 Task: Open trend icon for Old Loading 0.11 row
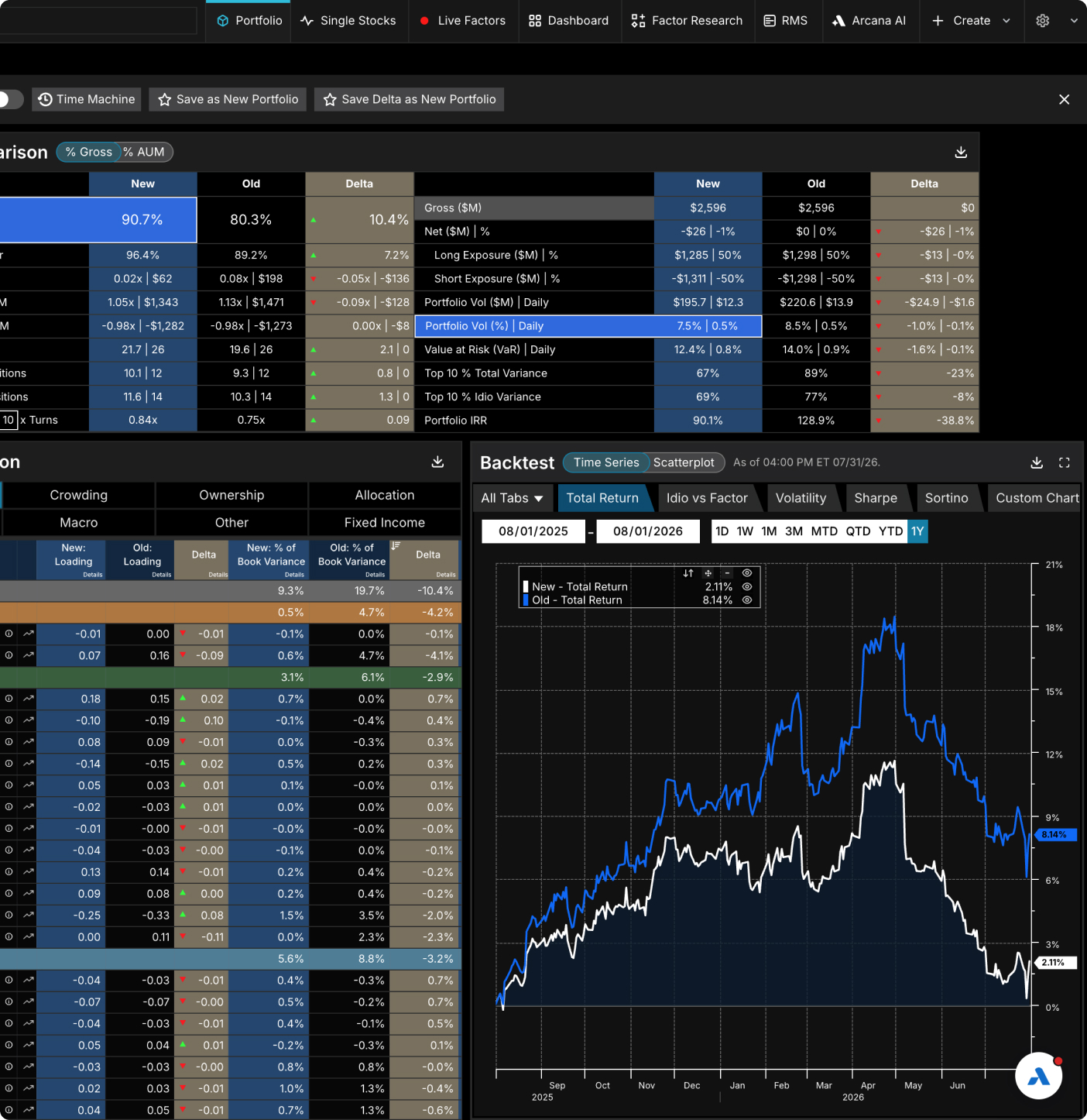29,937
